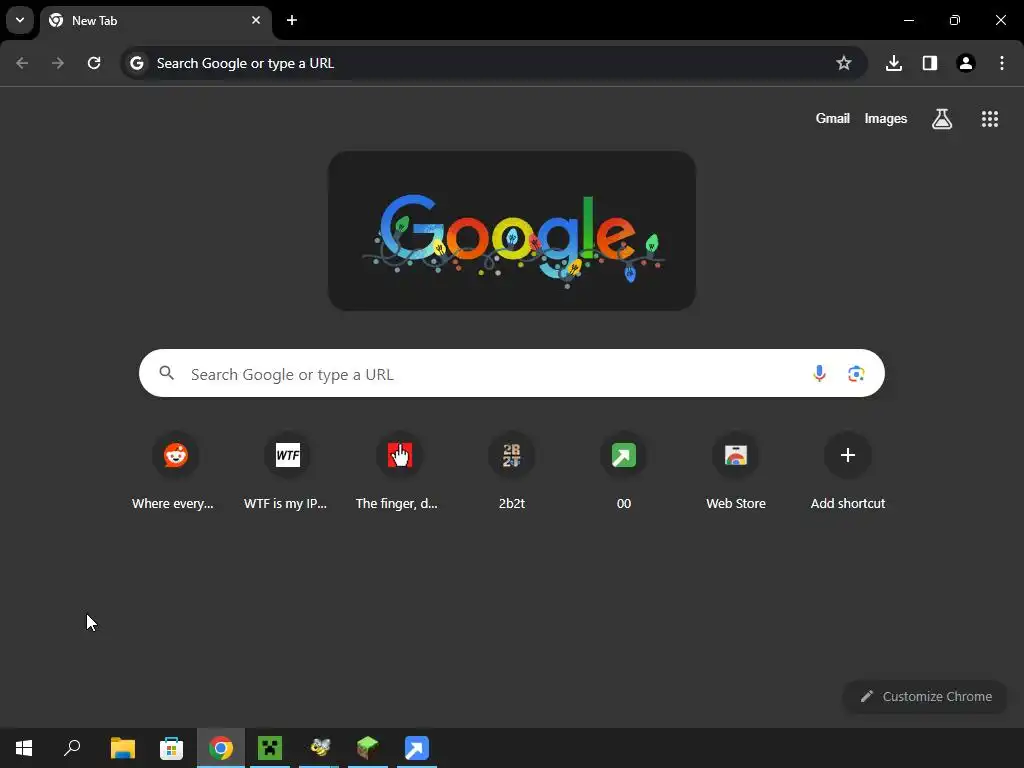
Task: Open File Explorer from taskbar
Action: tap(123, 748)
